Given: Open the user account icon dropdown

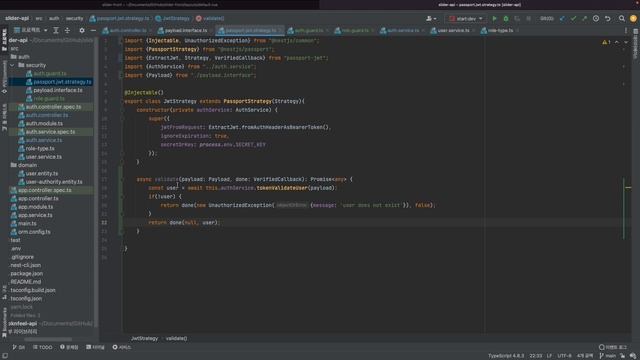Looking at the screenshot, I should click(x=431, y=18).
